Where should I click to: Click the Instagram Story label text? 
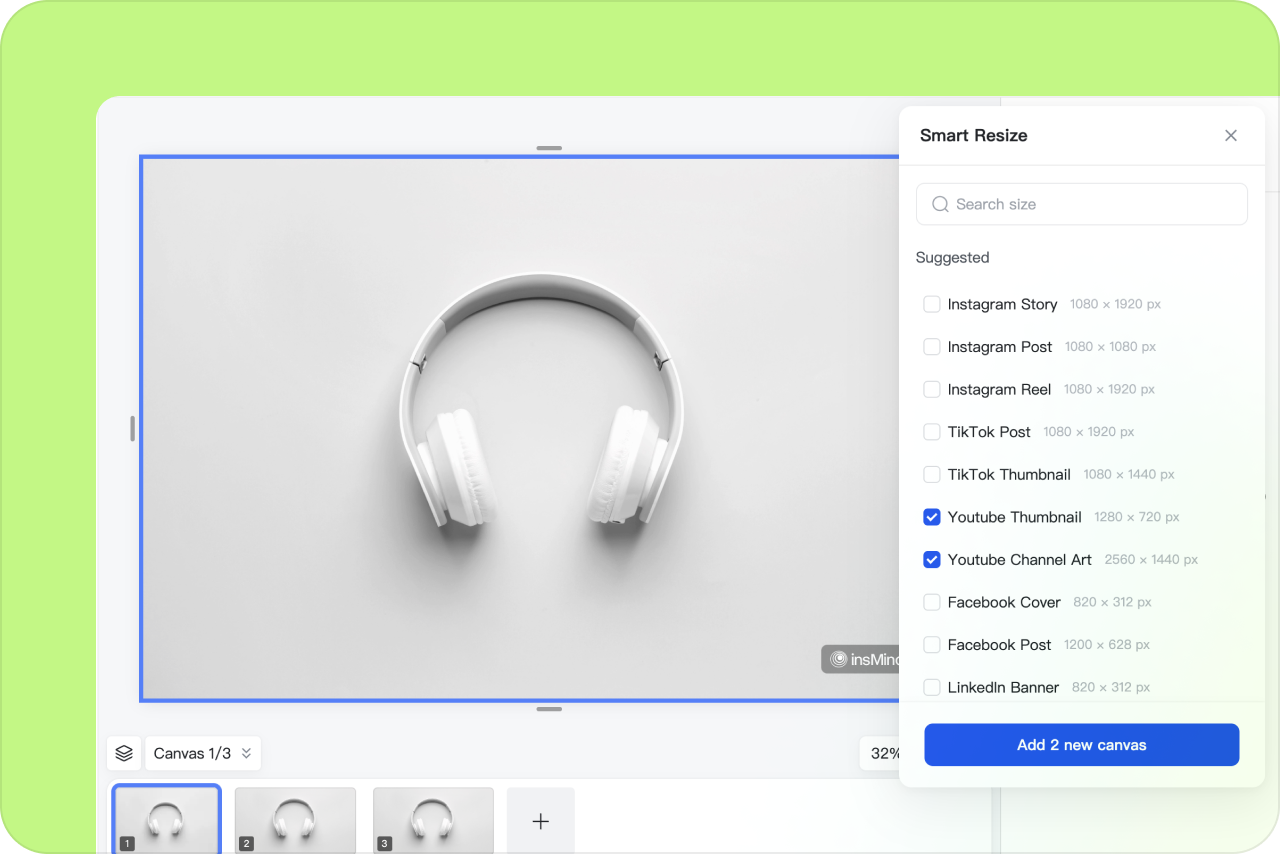[1002, 304]
